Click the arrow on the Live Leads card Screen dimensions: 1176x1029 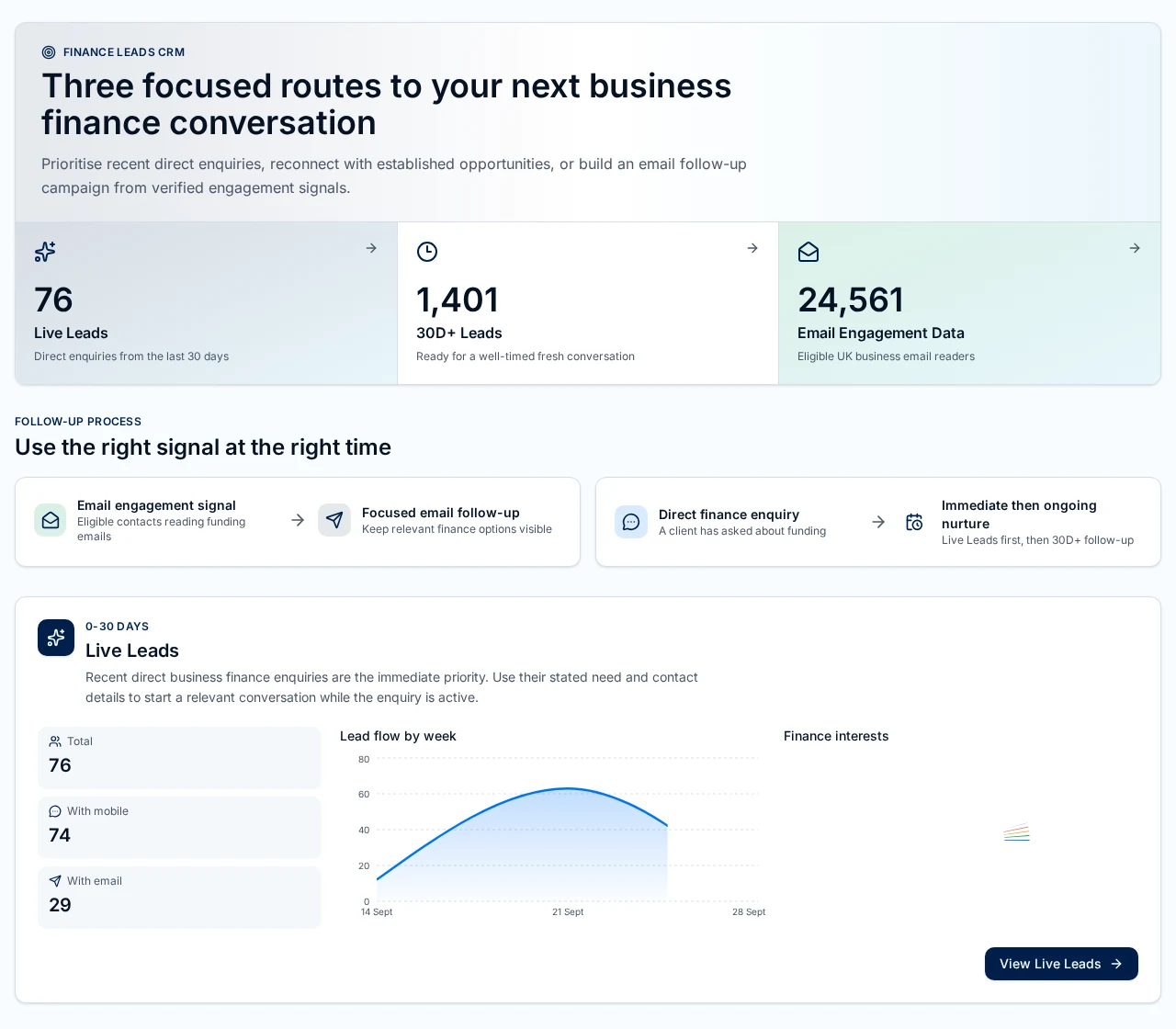pyautogui.click(x=371, y=248)
